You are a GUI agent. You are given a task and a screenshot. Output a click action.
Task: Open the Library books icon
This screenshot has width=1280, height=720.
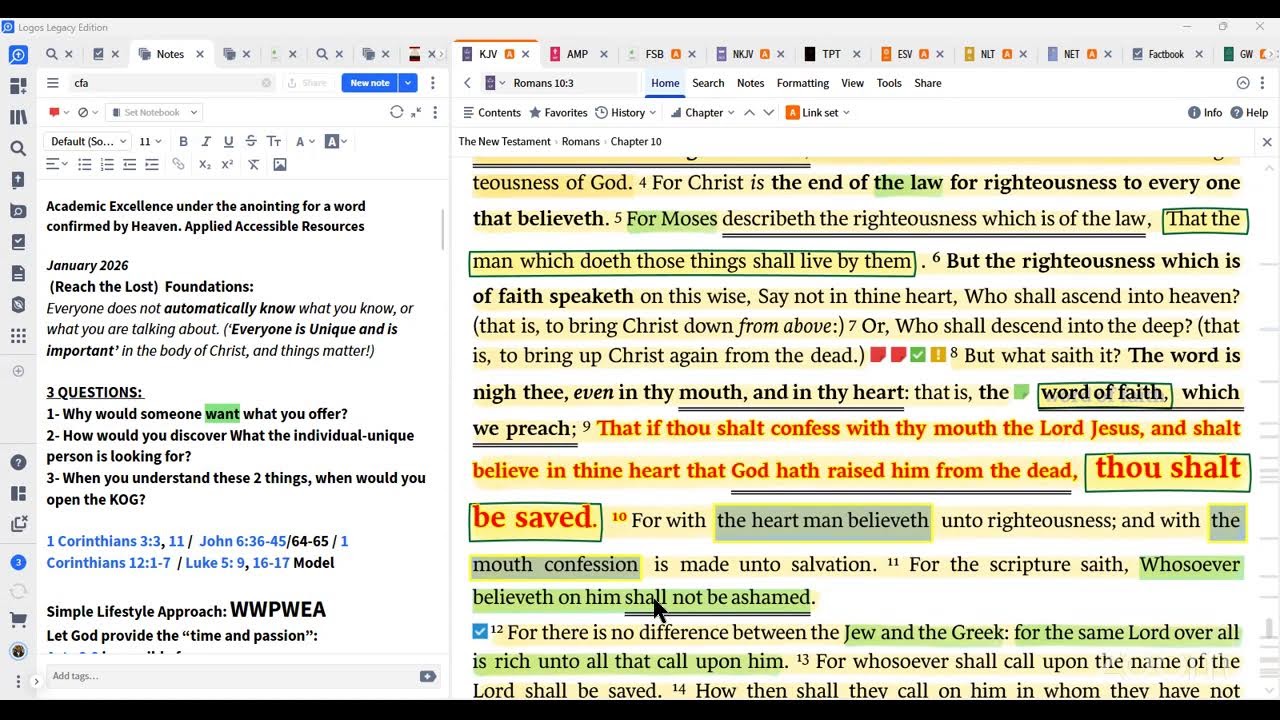coord(18,117)
